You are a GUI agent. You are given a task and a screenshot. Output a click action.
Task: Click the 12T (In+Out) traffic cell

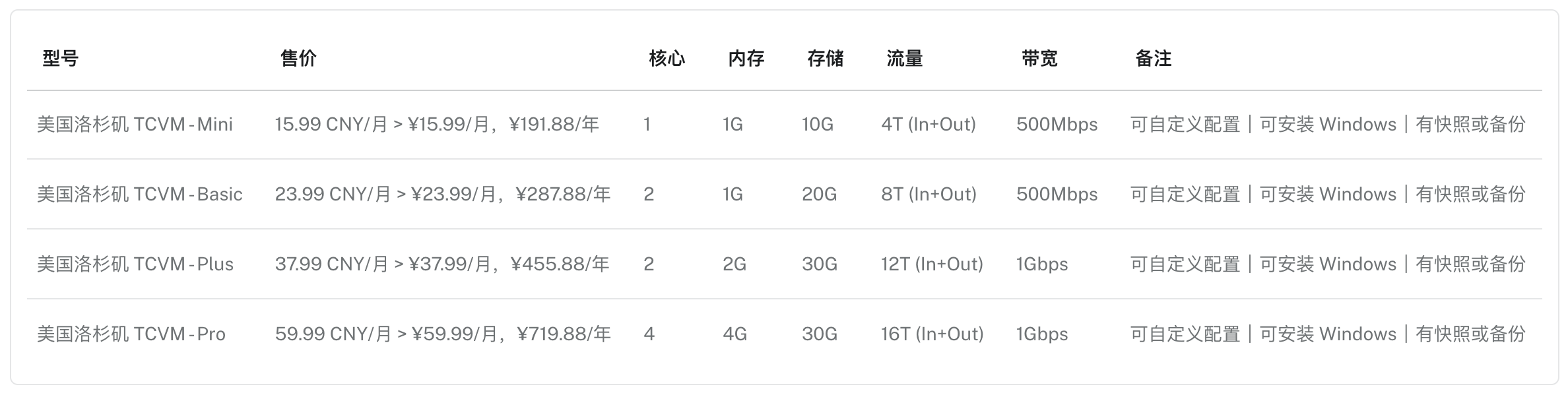pyautogui.click(x=932, y=264)
